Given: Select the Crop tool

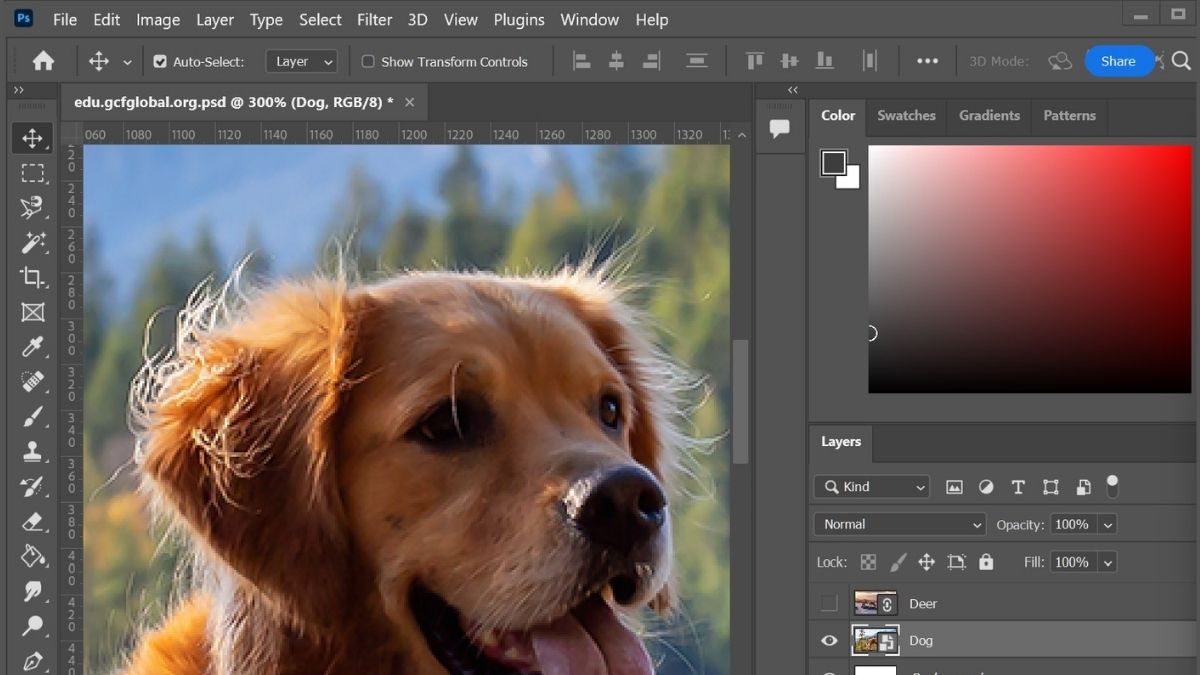Looking at the screenshot, I should tap(32, 278).
